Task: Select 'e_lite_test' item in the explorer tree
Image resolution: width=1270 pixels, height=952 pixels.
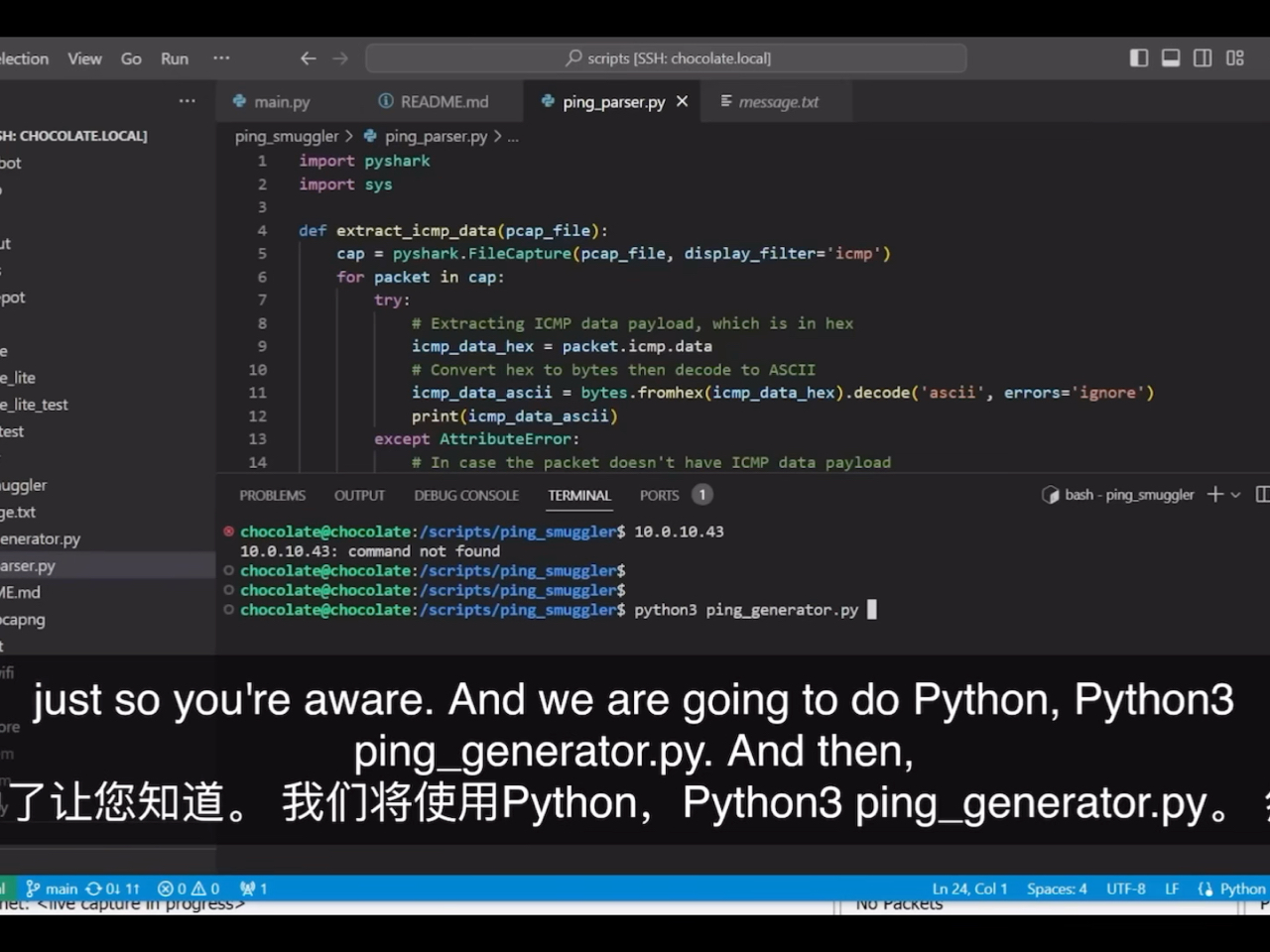Action: [107, 405]
